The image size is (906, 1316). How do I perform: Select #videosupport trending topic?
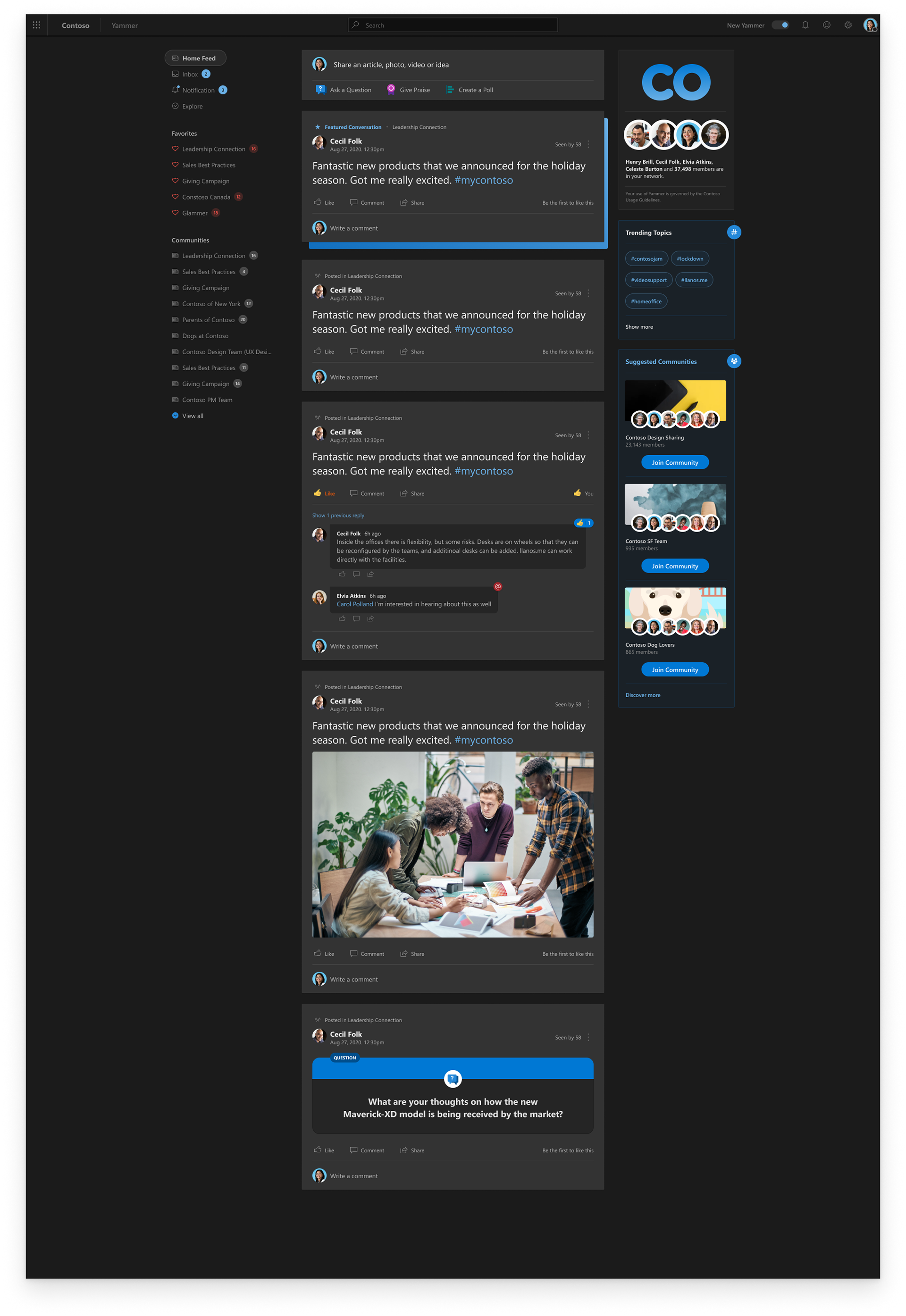pos(649,280)
